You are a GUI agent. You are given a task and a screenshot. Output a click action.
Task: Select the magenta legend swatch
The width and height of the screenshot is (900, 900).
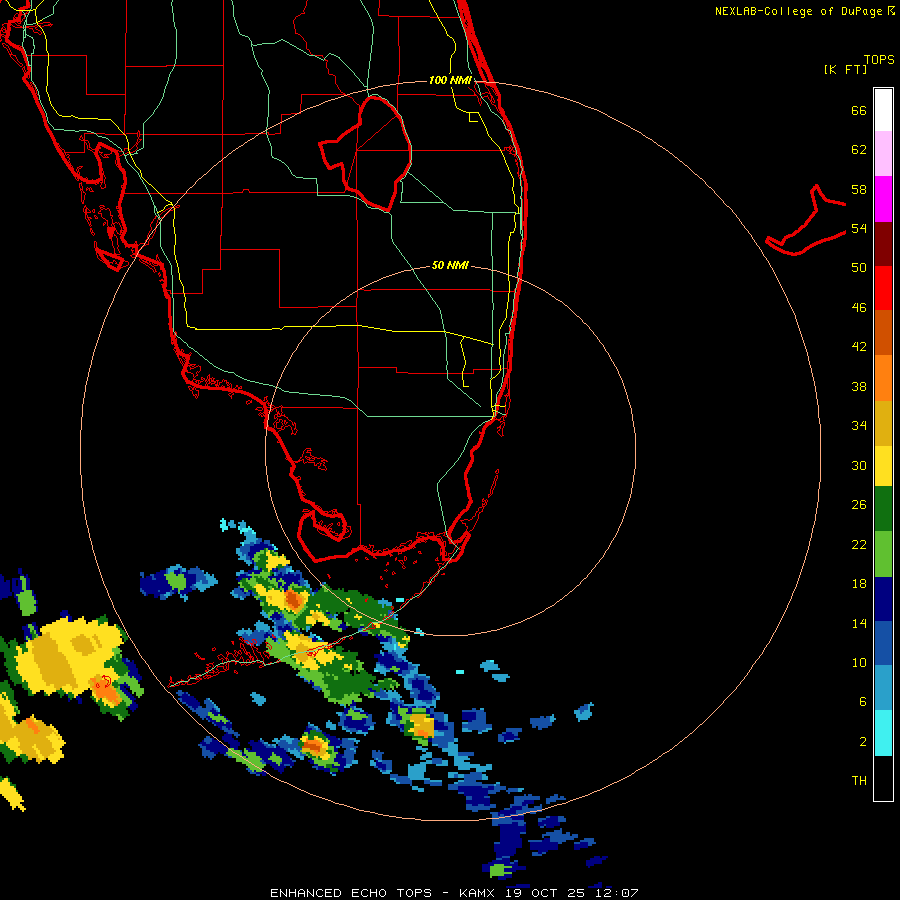[883, 199]
